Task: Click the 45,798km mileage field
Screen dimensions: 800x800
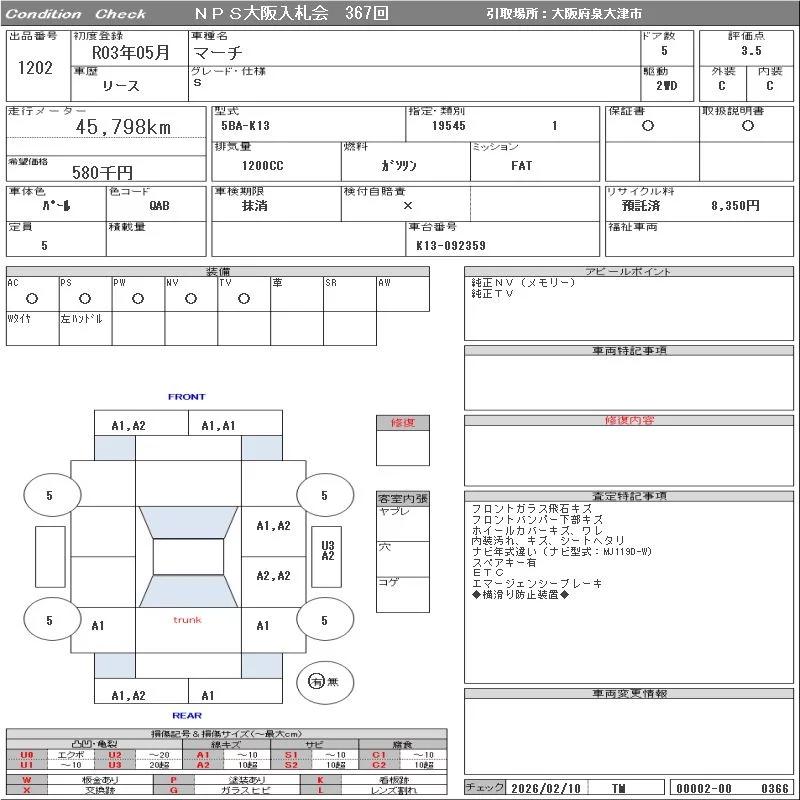Action: [x=124, y=127]
